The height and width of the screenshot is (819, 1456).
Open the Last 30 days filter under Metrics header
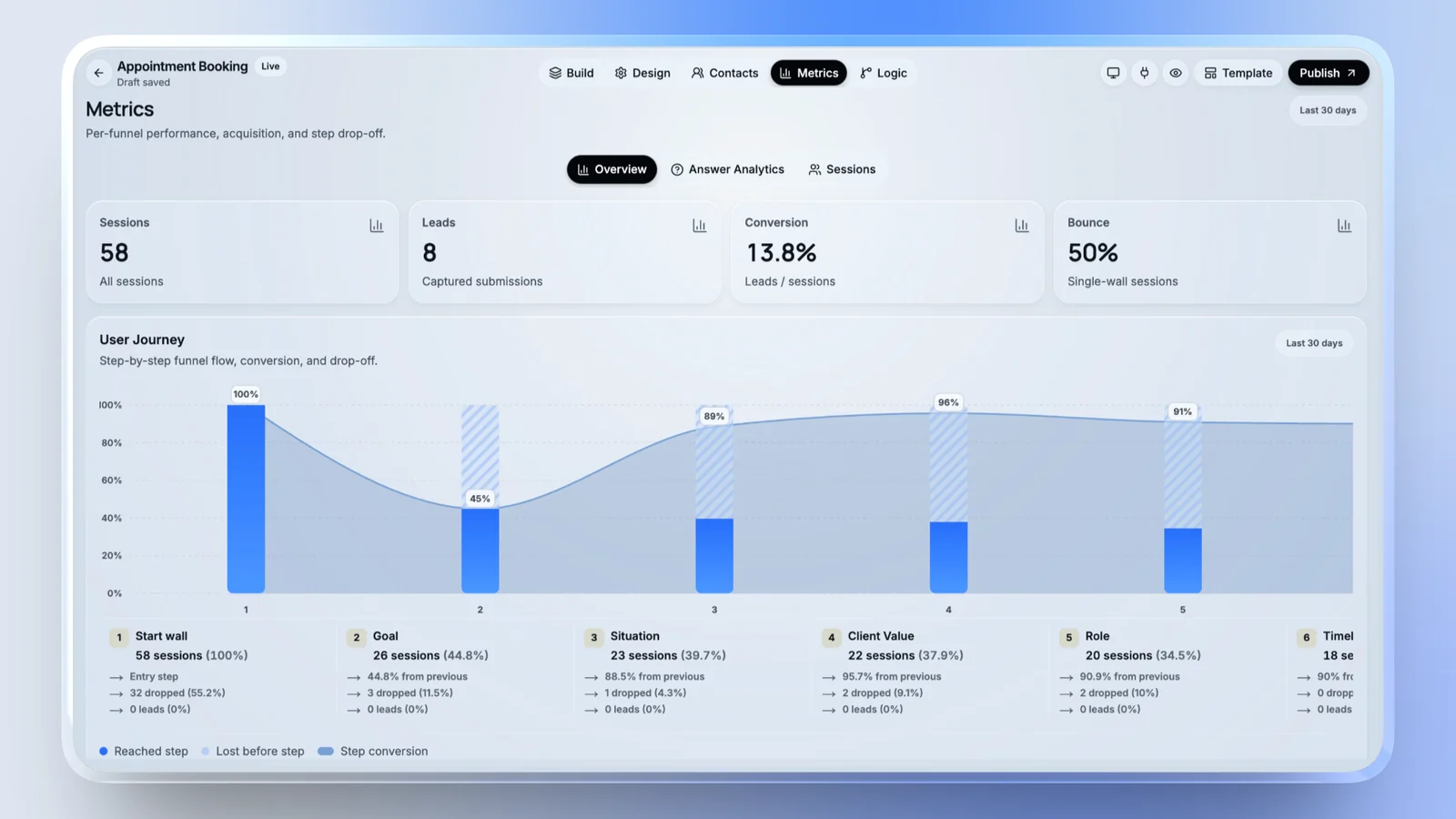point(1328,110)
